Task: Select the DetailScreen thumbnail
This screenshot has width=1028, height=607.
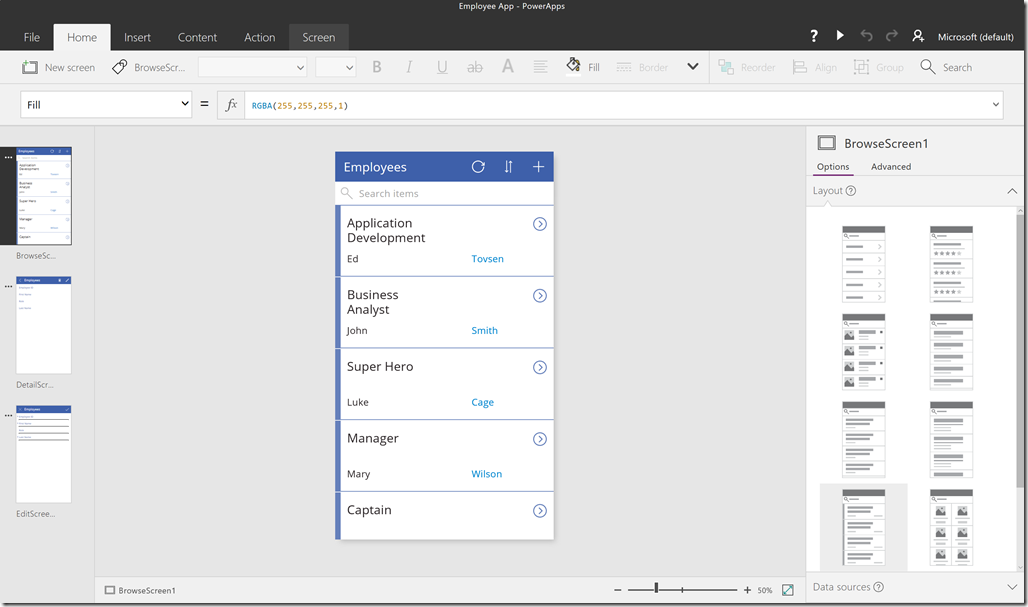Action: click(x=44, y=324)
